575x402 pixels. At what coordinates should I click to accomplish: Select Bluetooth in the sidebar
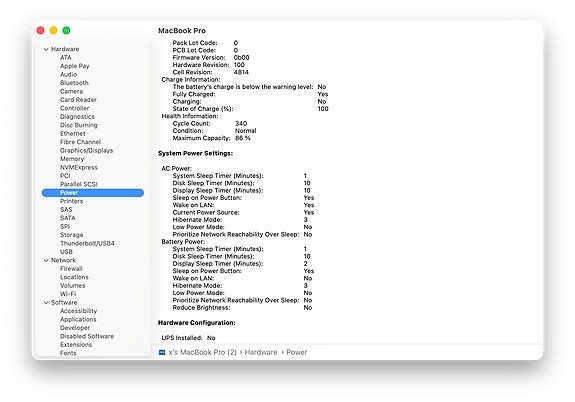pos(74,83)
